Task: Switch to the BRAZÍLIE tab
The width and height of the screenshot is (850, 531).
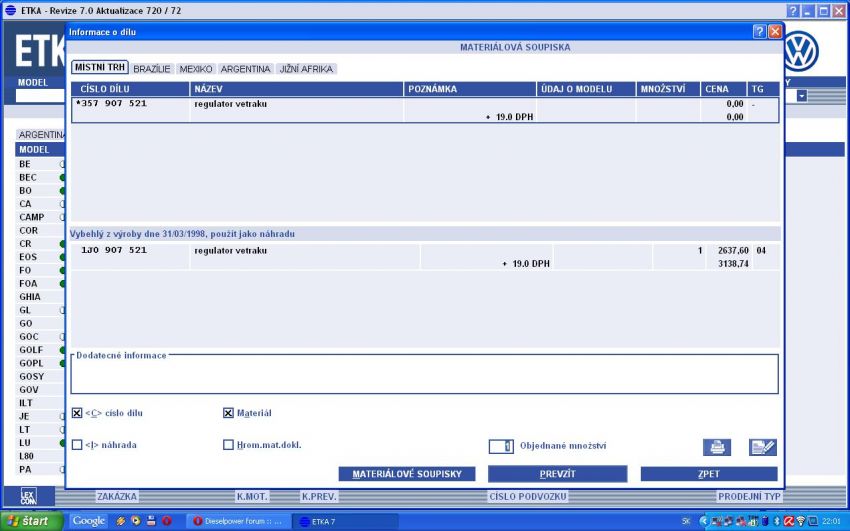Action: click(x=153, y=69)
